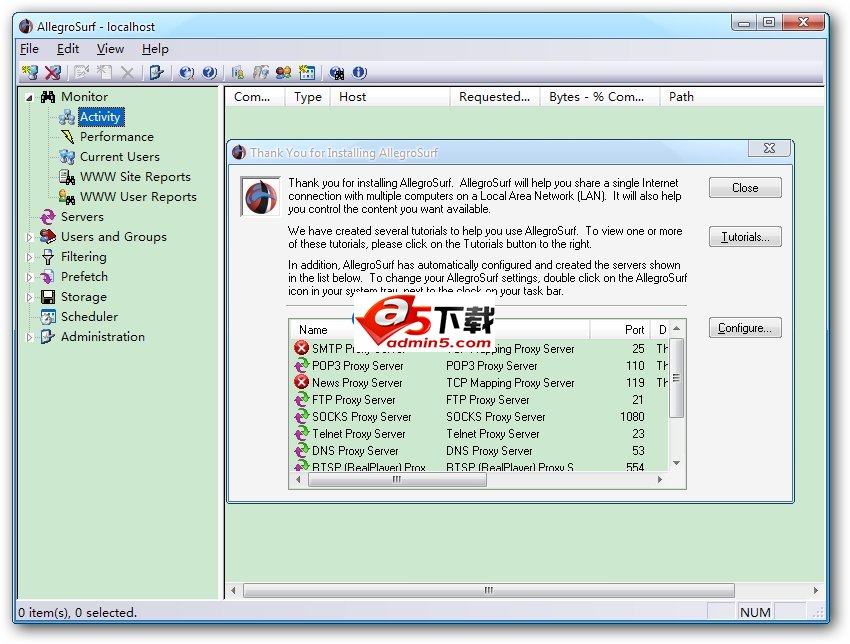Click the Performance lightning bolt icon
The height and width of the screenshot is (644, 850).
point(65,137)
